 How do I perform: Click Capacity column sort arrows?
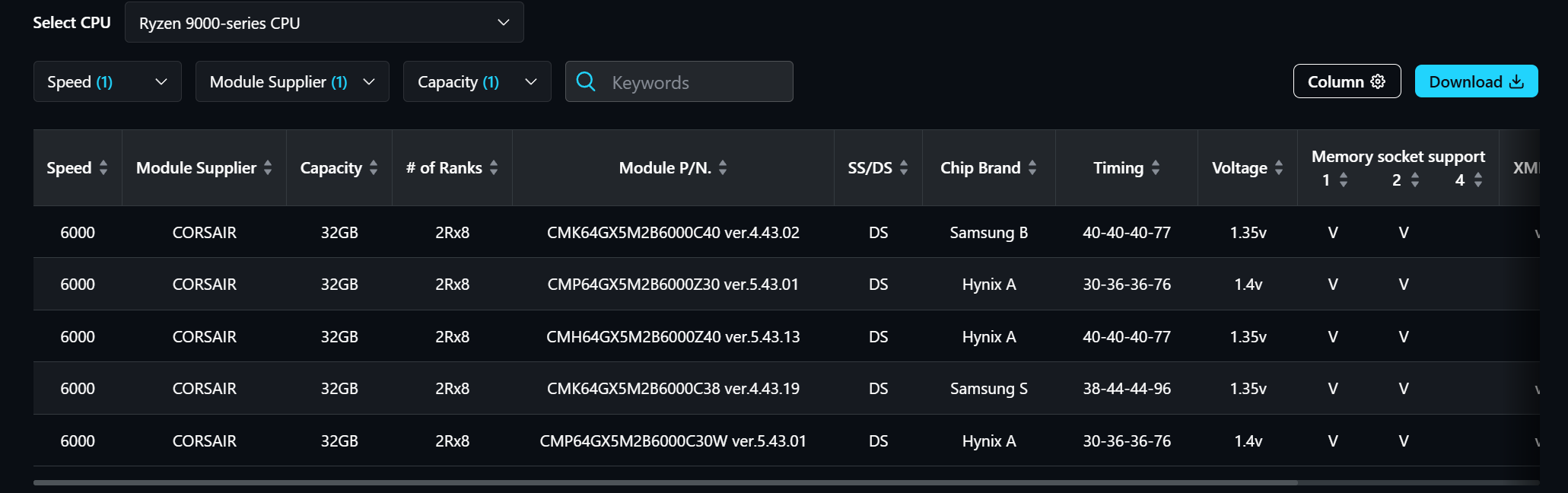374,168
